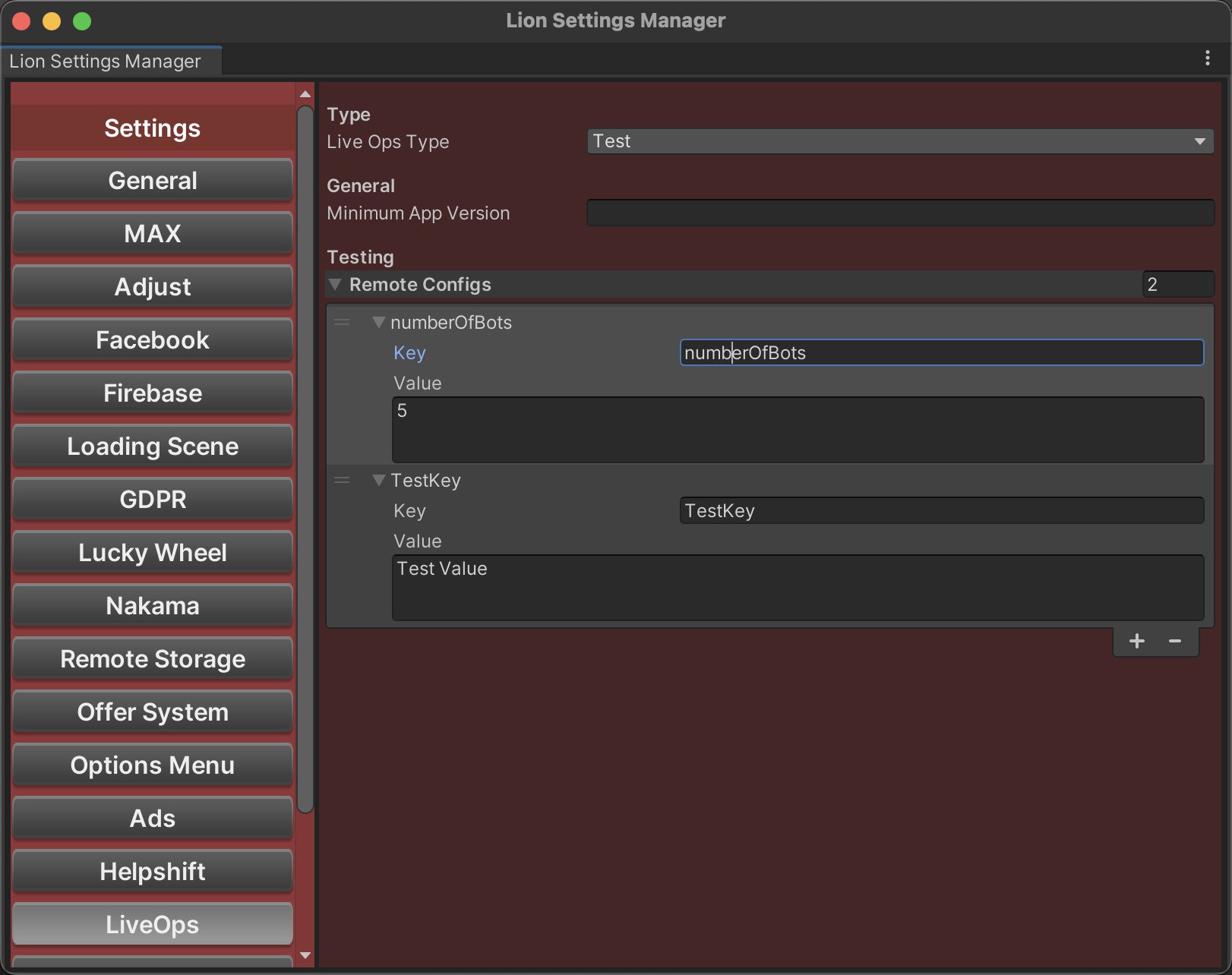Open the Loading Scene settings

tap(153, 446)
